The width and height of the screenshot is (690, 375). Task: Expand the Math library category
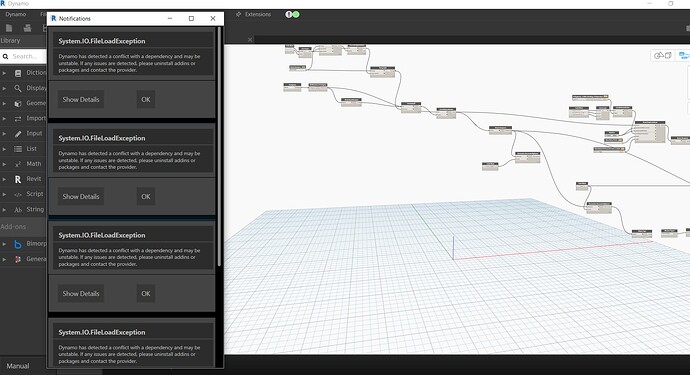click(x=4, y=164)
